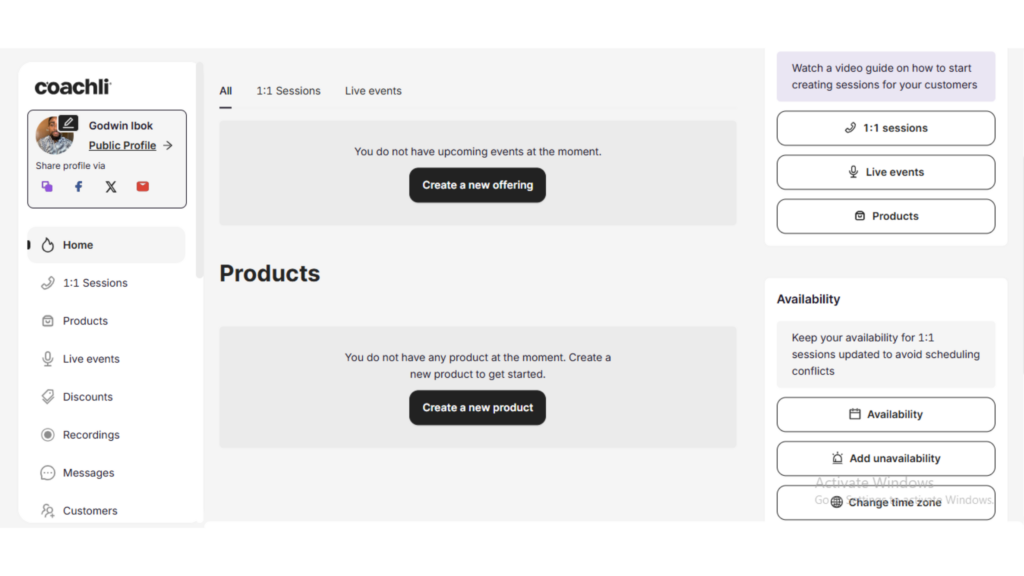The height and width of the screenshot is (576, 1024).
Task: Share profile via the Facebook icon
Action: pos(78,187)
